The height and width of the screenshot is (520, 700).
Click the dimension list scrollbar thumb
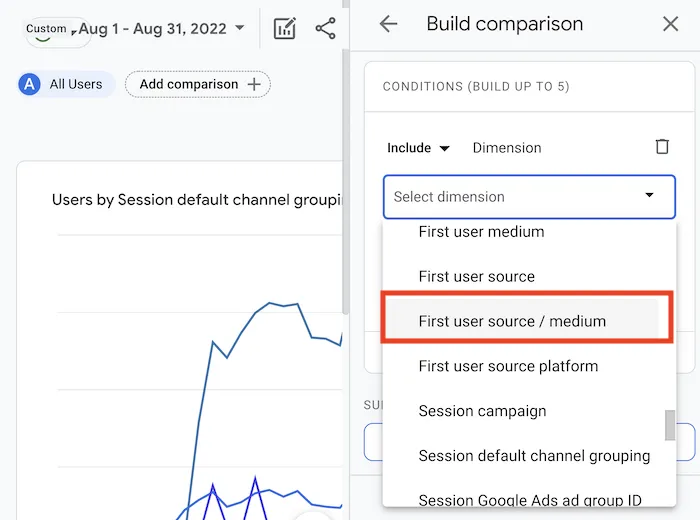[x=669, y=425]
